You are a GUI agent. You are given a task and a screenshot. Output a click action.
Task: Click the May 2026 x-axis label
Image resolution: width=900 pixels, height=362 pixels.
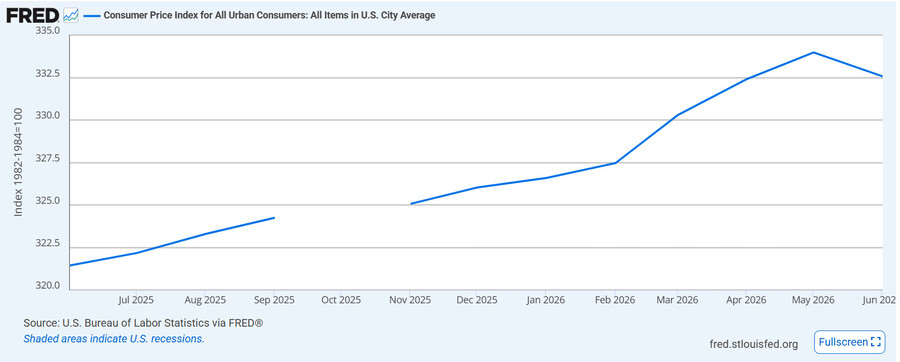813,300
